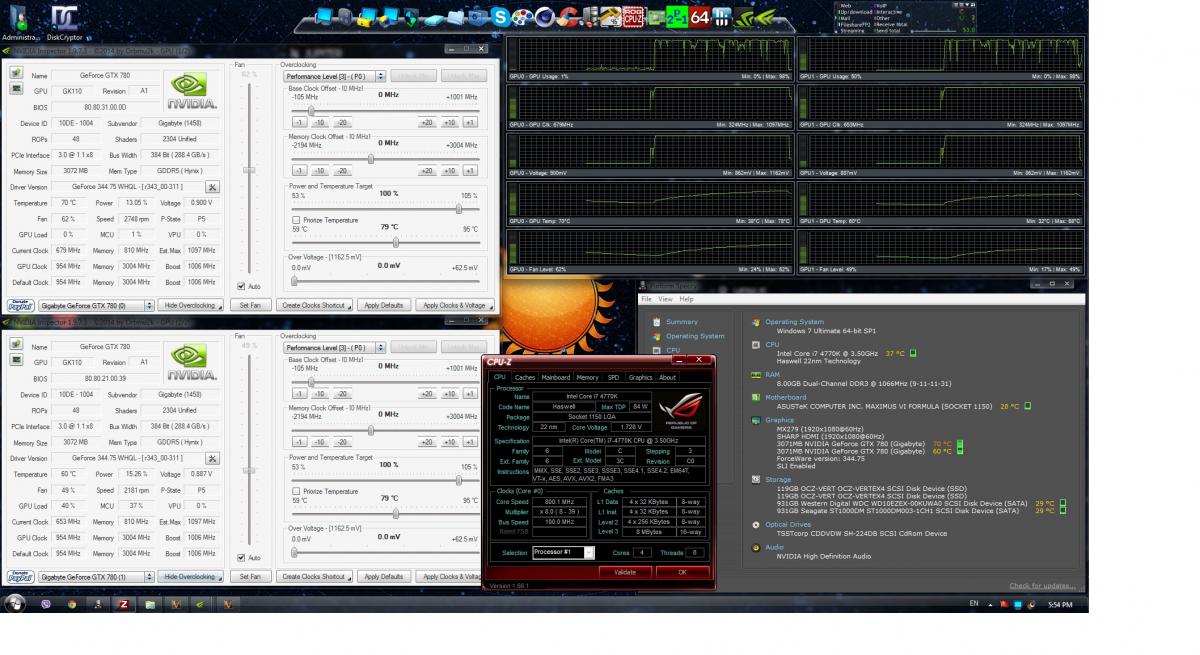Open the Paint palette icon in the dock
The width and height of the screenshot is (1200, 655).
[x=523, y=17]
